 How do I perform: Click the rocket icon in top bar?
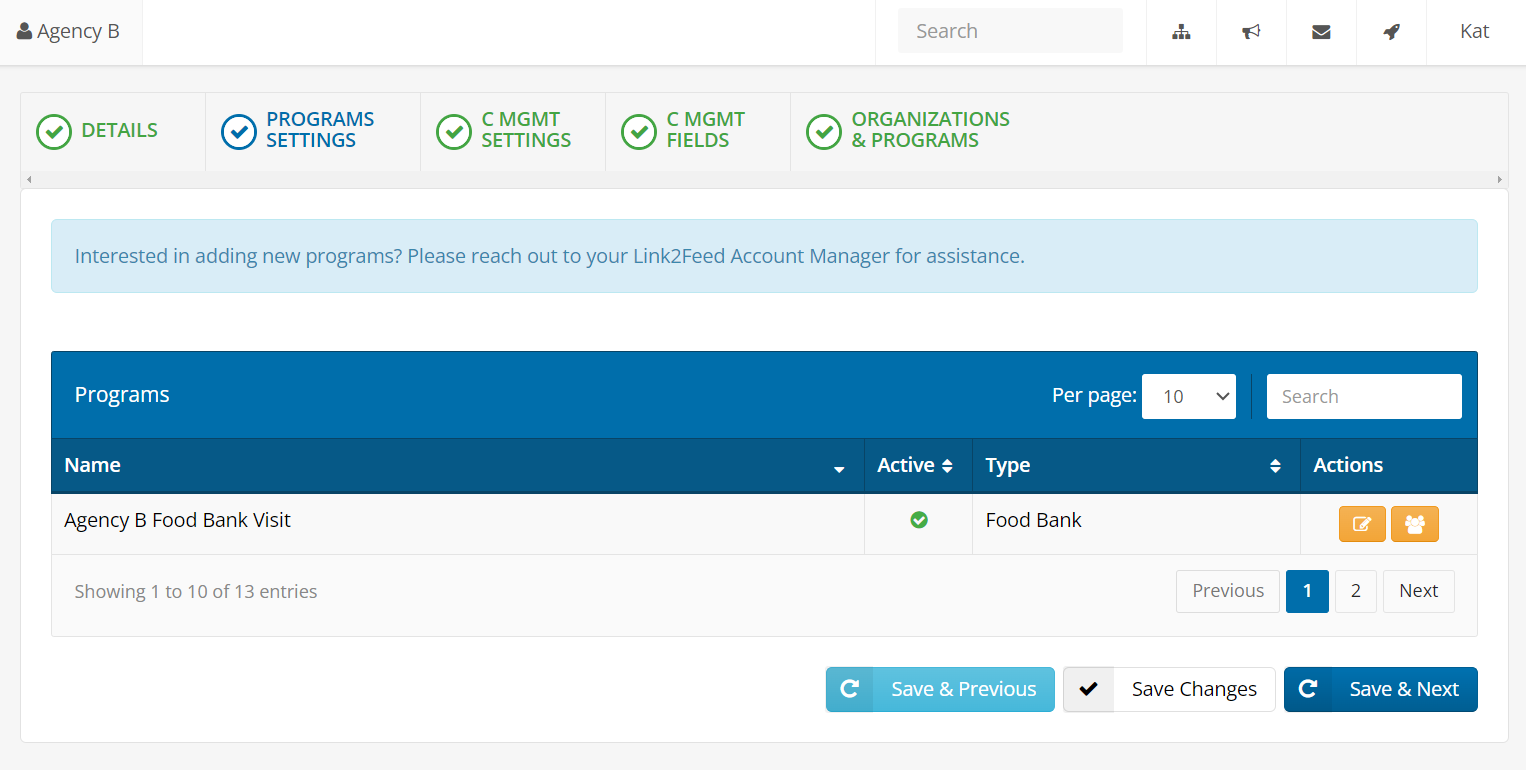click(1391, 32)
